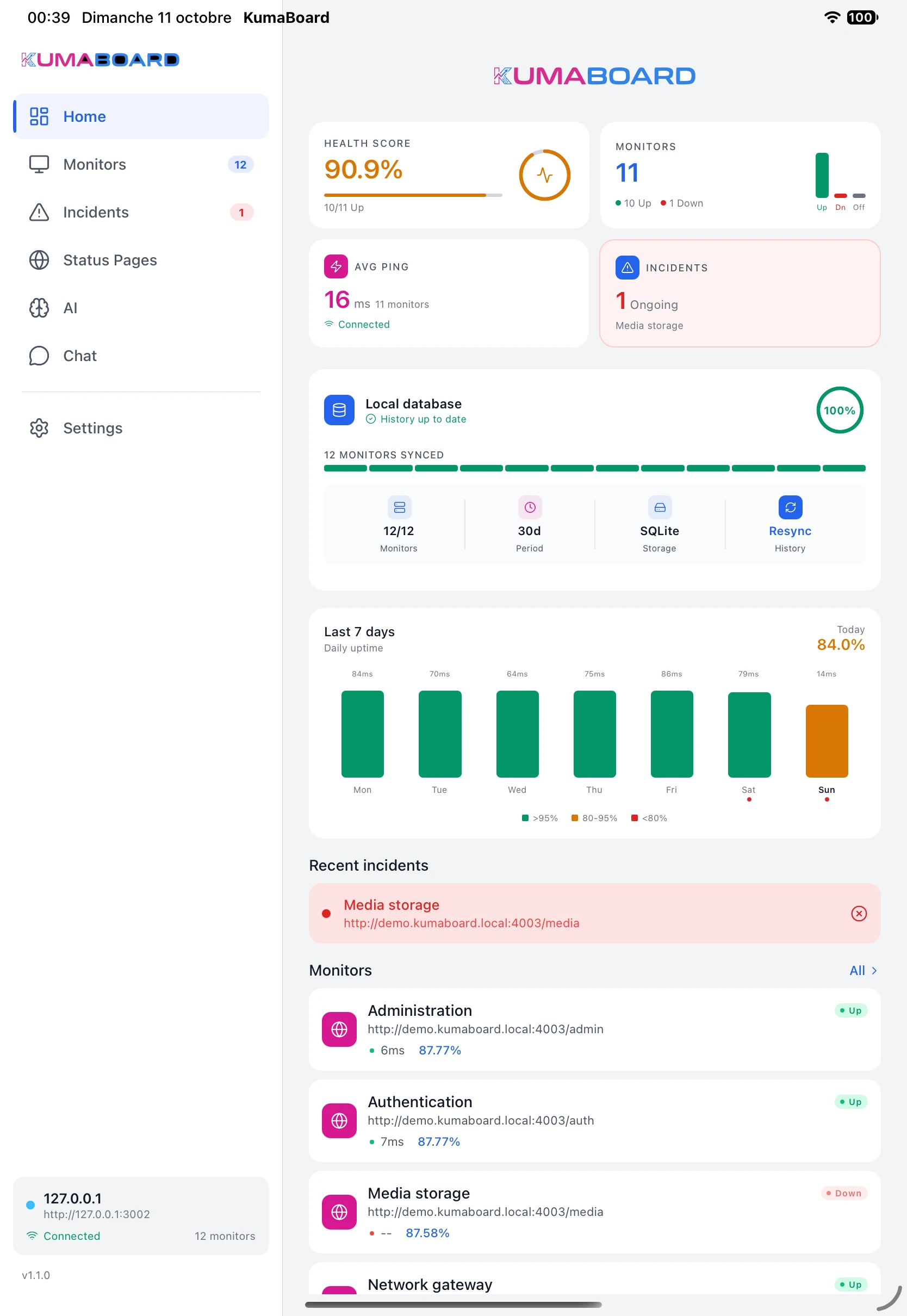Select the Monitors screen icon in sidebar
The width and height of the screenshot is (907, 1316).
39,164
